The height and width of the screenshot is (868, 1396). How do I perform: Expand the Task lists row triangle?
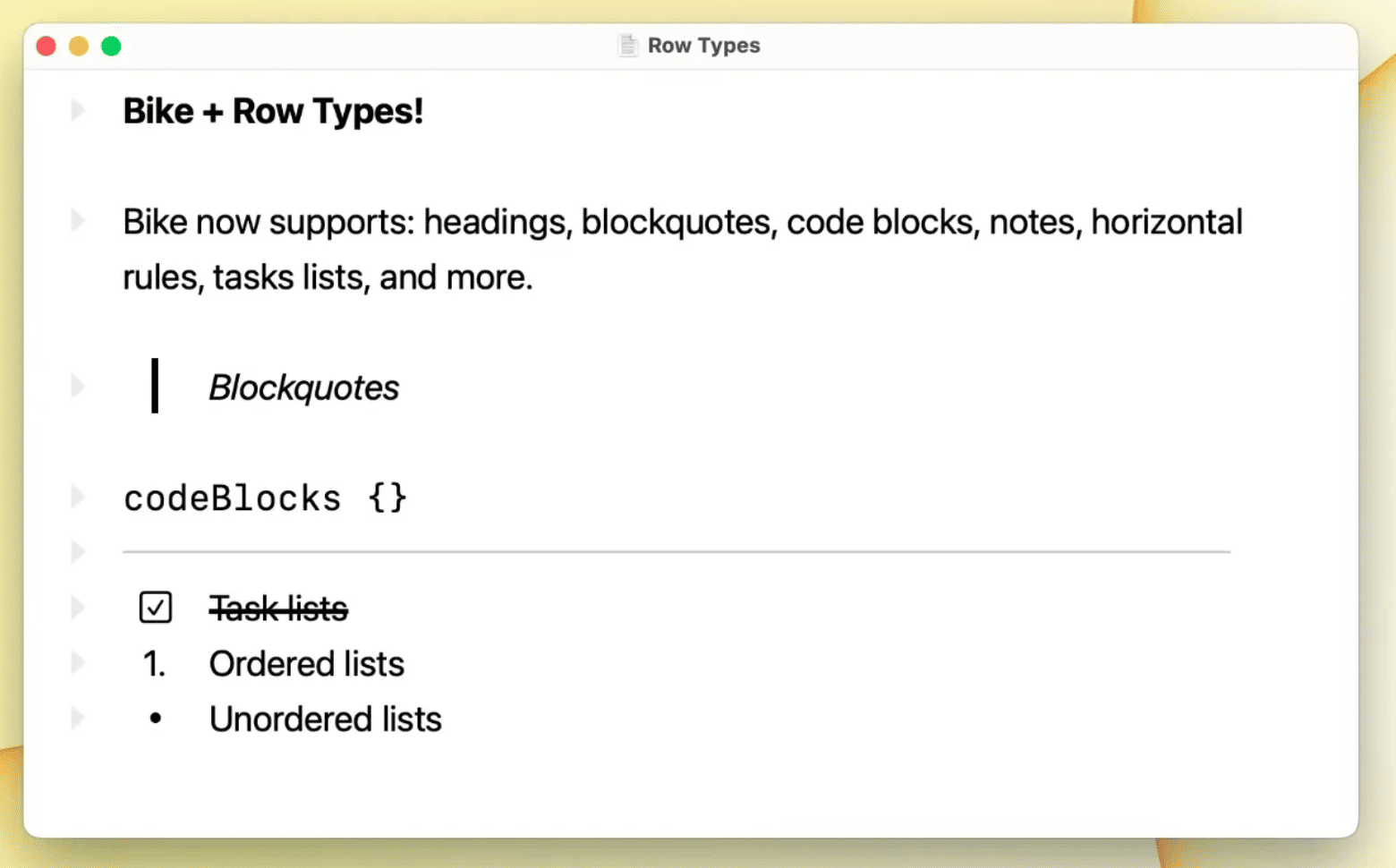tap(78, 608)
